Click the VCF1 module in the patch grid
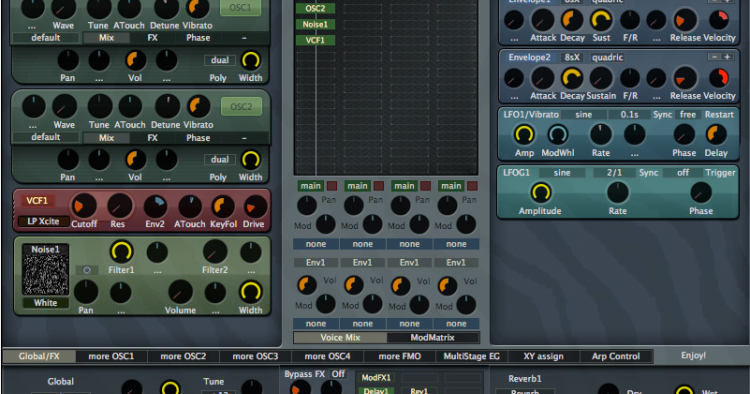The width and height of the screenshot is (750, 394). pyautogui.click(x=315, y=40)
